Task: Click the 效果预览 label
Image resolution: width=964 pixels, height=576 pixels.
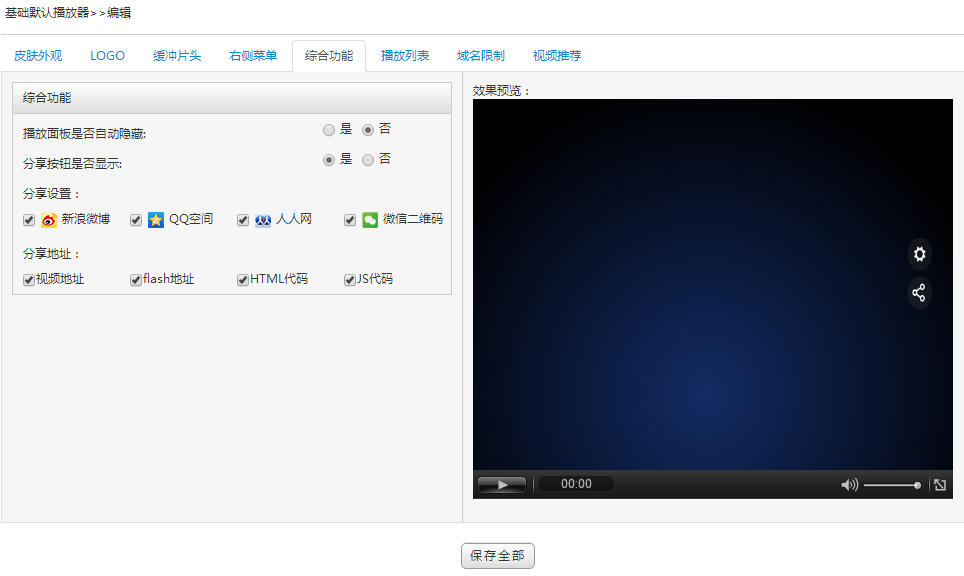Action: tap(501, 91)
